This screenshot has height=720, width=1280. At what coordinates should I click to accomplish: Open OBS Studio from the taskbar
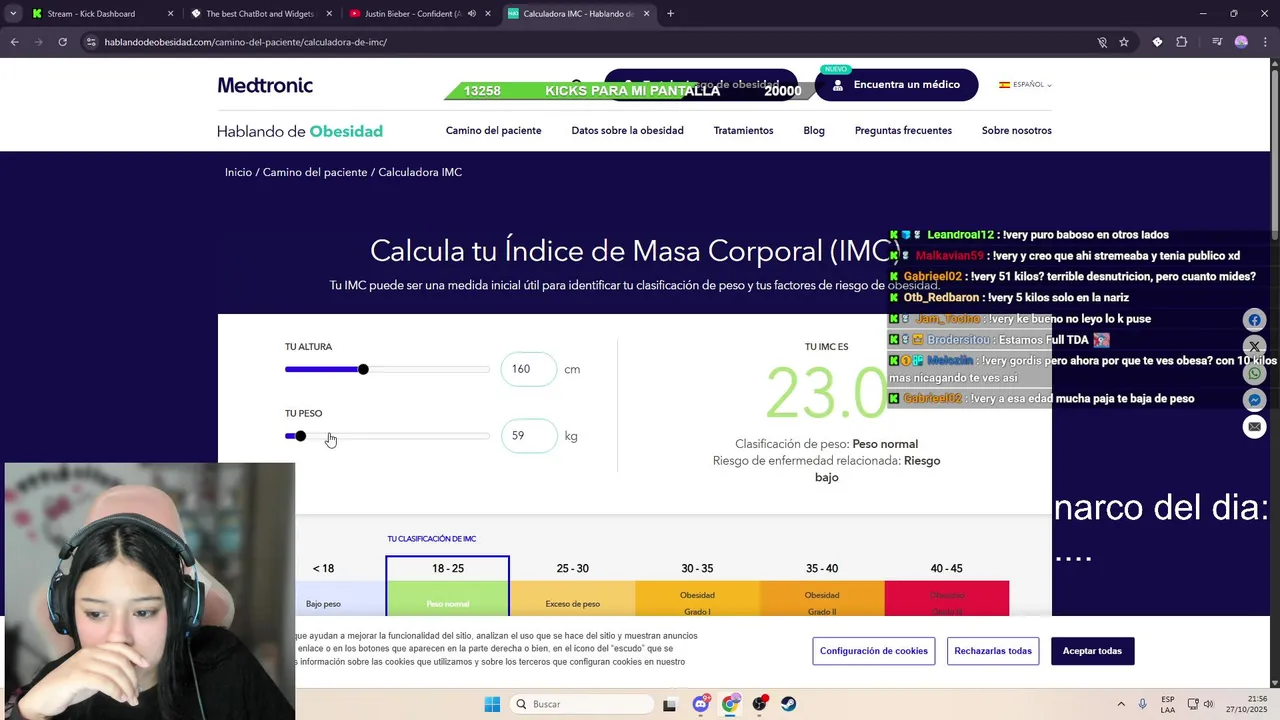tap(760, 704)
